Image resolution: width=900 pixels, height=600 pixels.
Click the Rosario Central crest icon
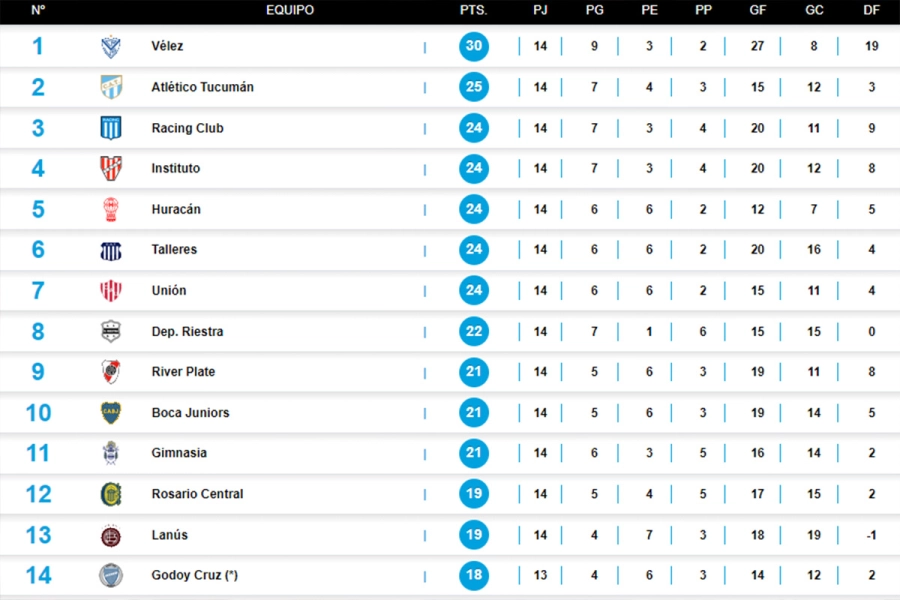110,494
